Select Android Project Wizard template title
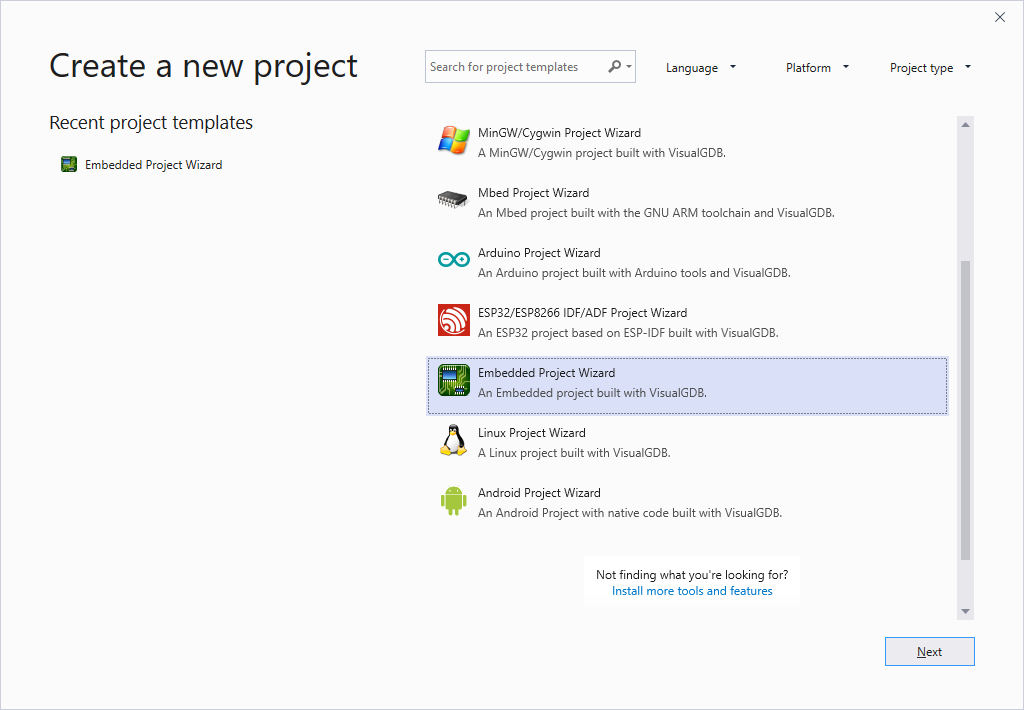 539,493
